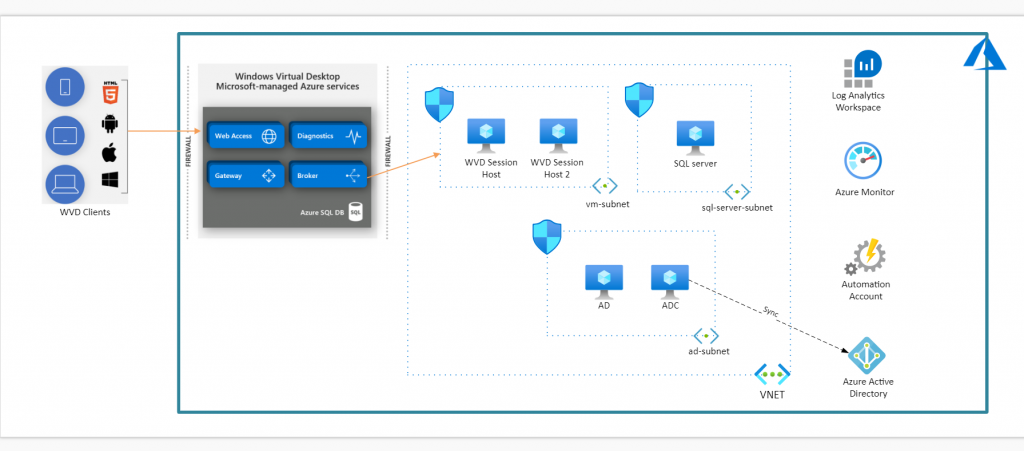Click the Log Analytics Workspace icon
Screen dimensions: 1024x451
(x=858, y=72)
